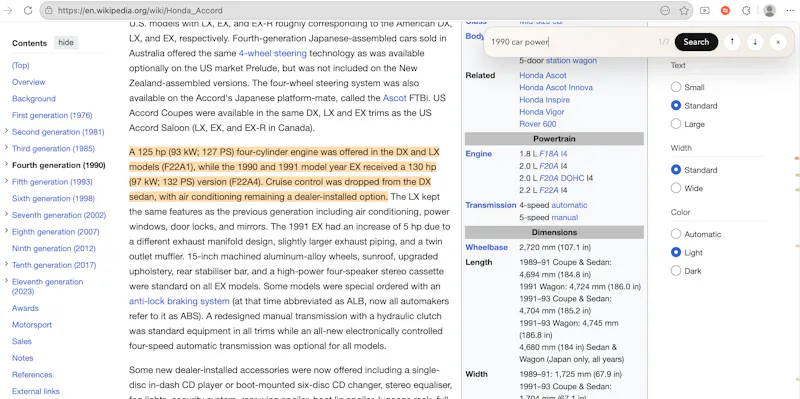Open the anti-lock braking system link
The width and height of the screenshot is (800, 399).
coord(179,301)
